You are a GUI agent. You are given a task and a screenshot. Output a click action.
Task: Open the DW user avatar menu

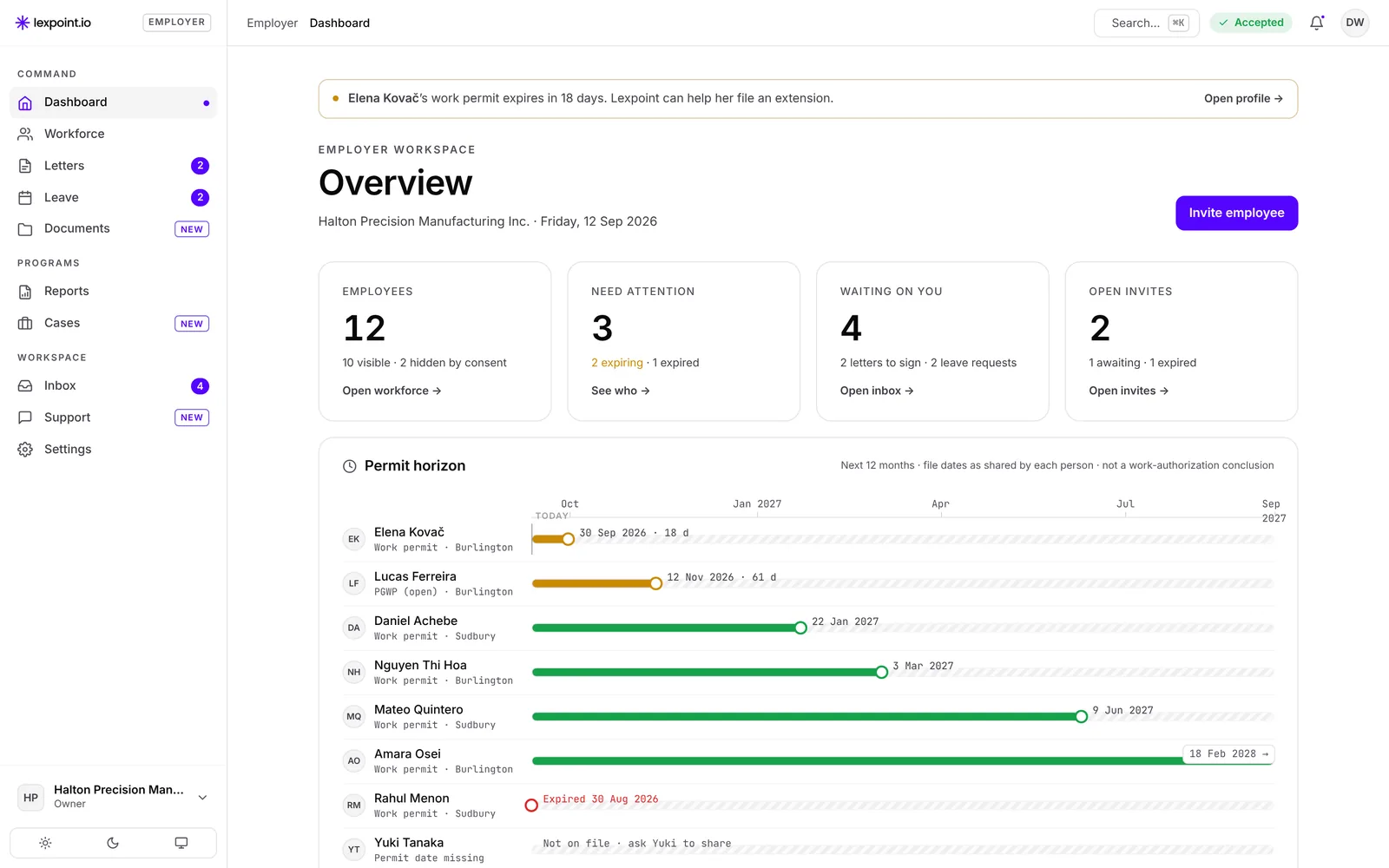click(x=1354, y=23)
